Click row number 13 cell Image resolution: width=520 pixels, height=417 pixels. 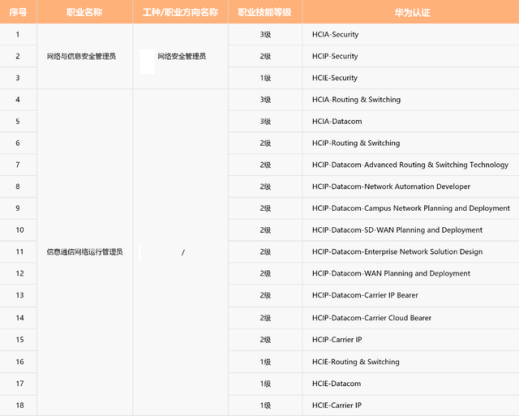coord(18,295)
